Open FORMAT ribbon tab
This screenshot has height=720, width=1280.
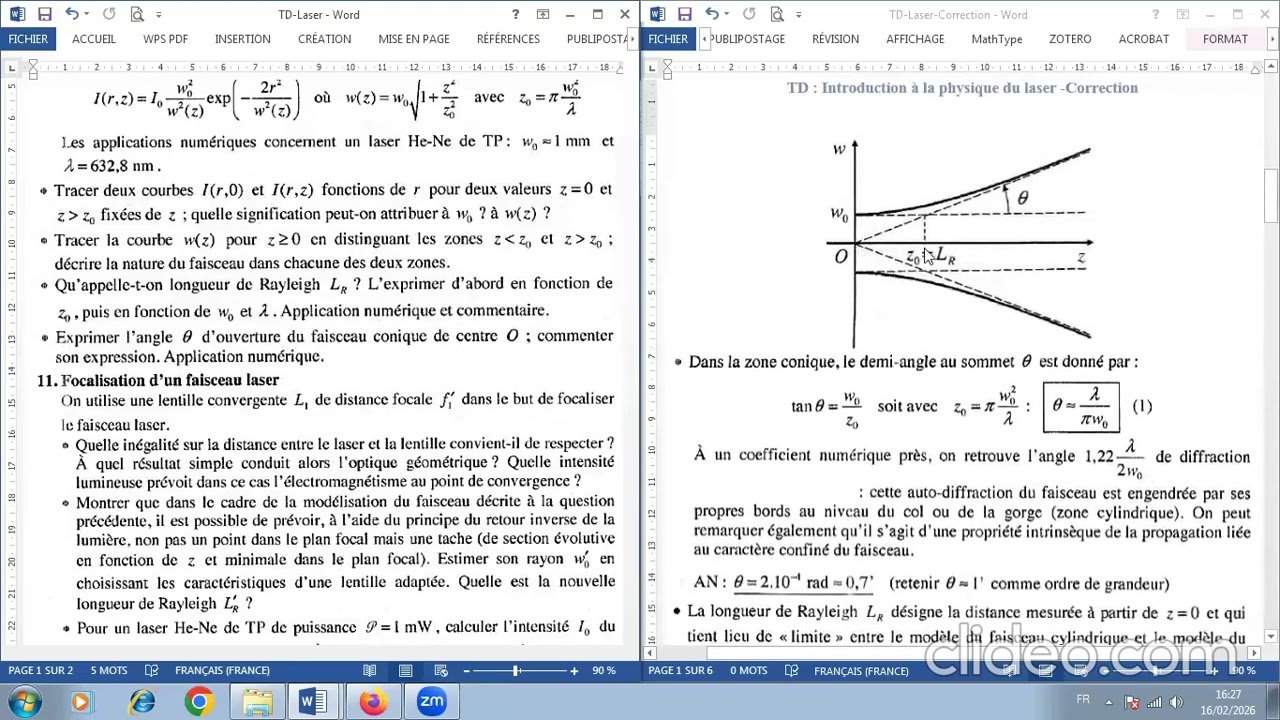click(1225, 39)
